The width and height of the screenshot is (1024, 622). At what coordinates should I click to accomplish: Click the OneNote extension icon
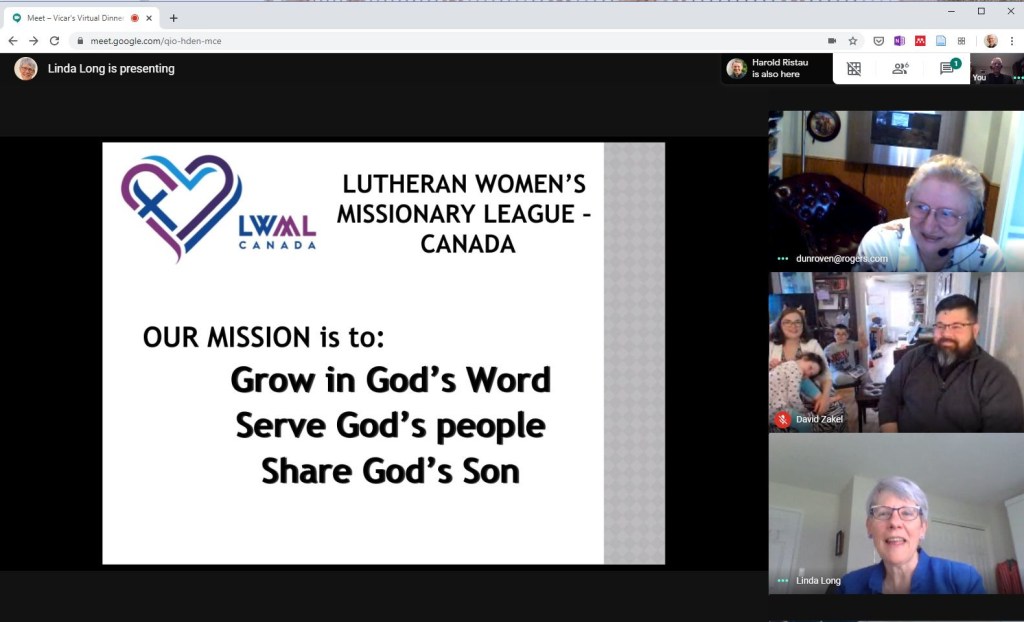[899, 41]
